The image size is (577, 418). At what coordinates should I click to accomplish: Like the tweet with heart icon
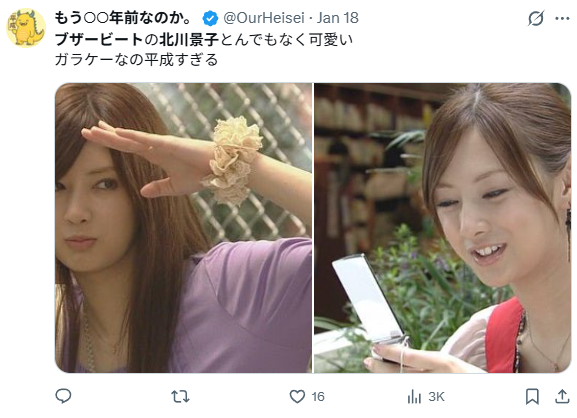click(x=297, y=396)
